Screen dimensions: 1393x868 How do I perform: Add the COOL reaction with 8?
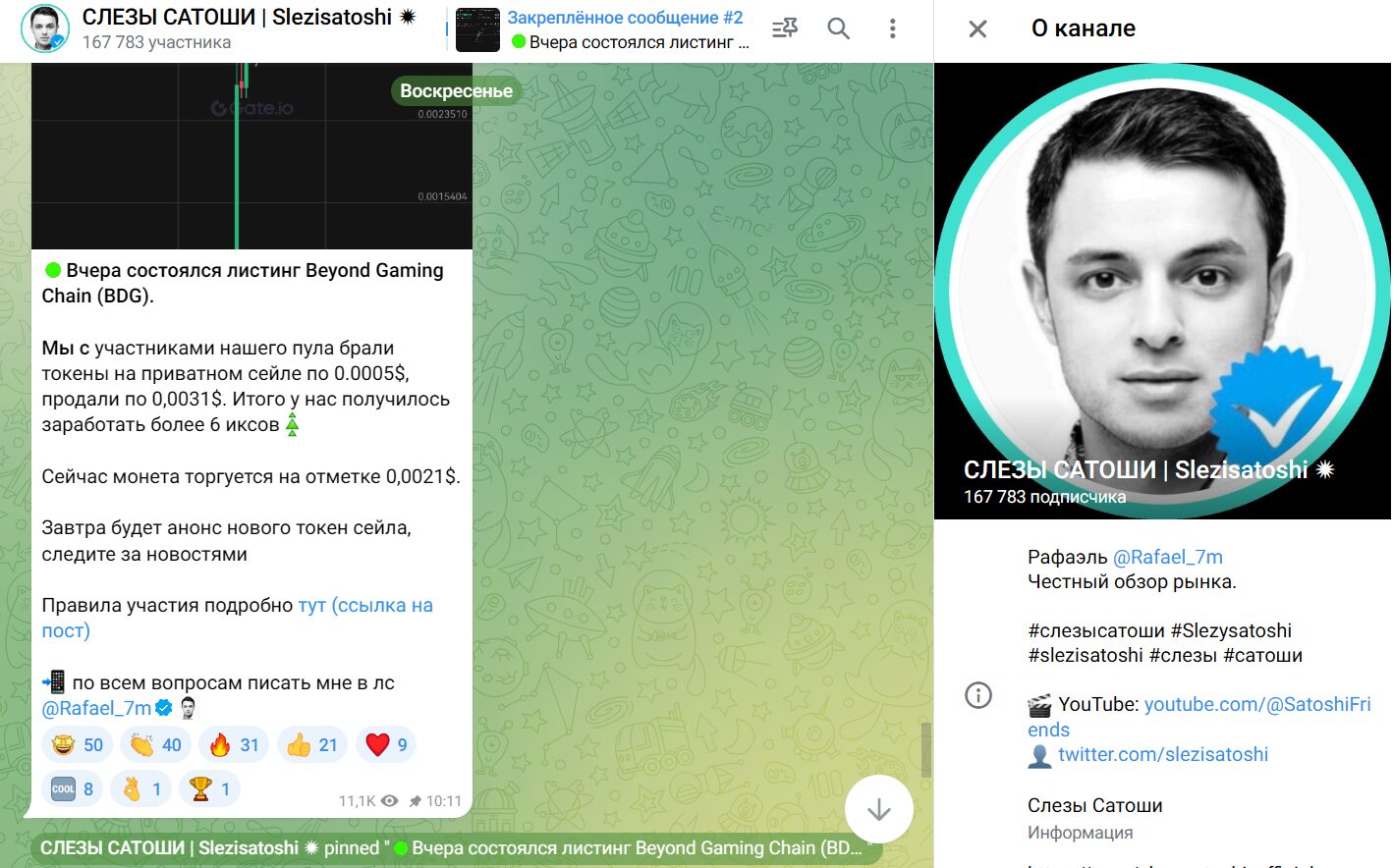coord(72,788)
